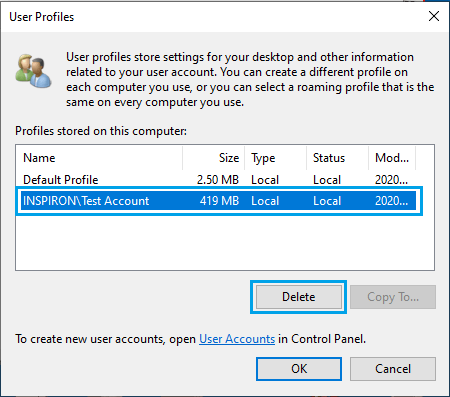
Task: Select the Default Profile row
Action: (219, 180)
